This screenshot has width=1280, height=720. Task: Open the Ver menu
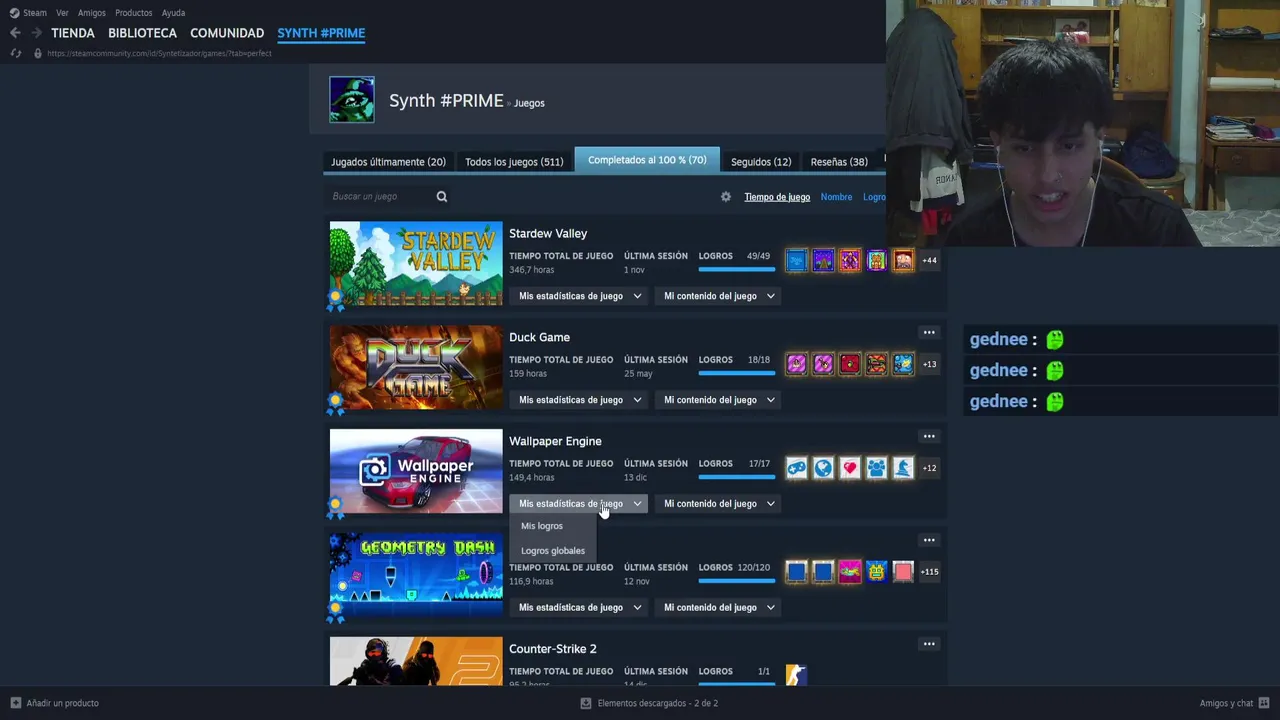[x=62, y=13]
